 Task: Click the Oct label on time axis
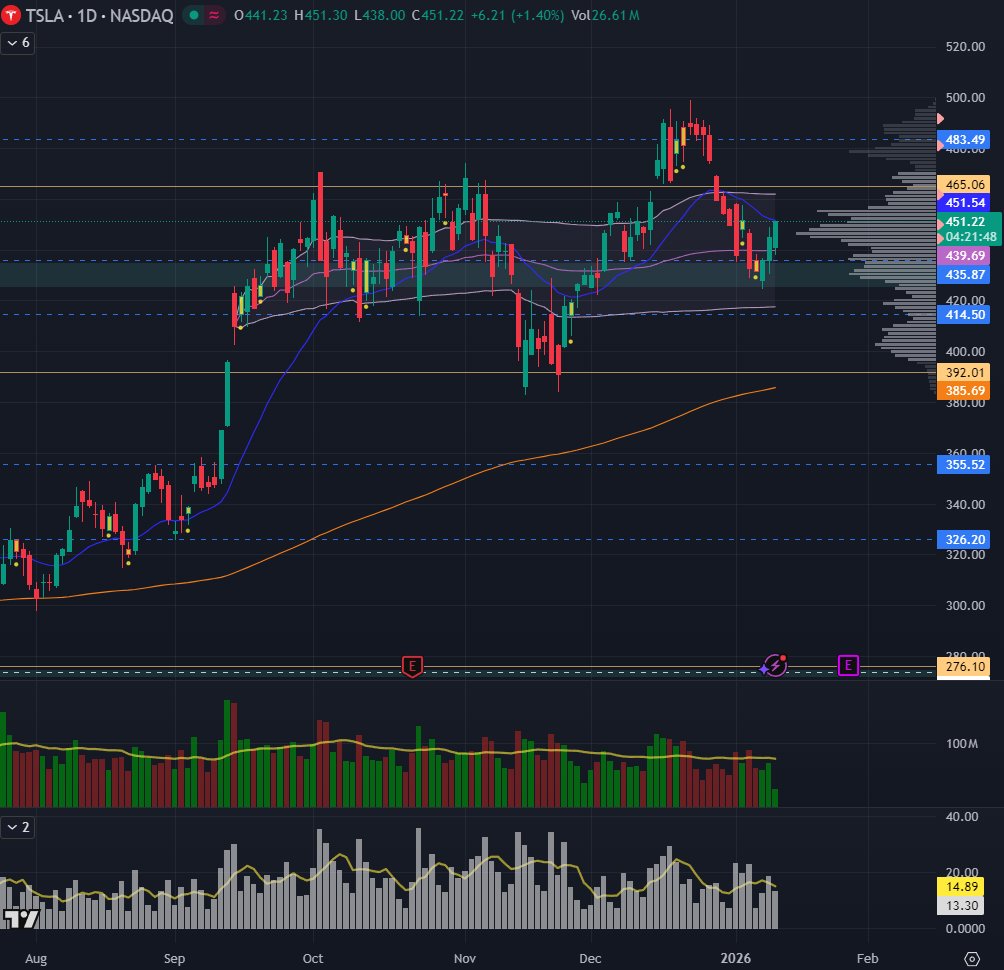click(x=312, y=958)
